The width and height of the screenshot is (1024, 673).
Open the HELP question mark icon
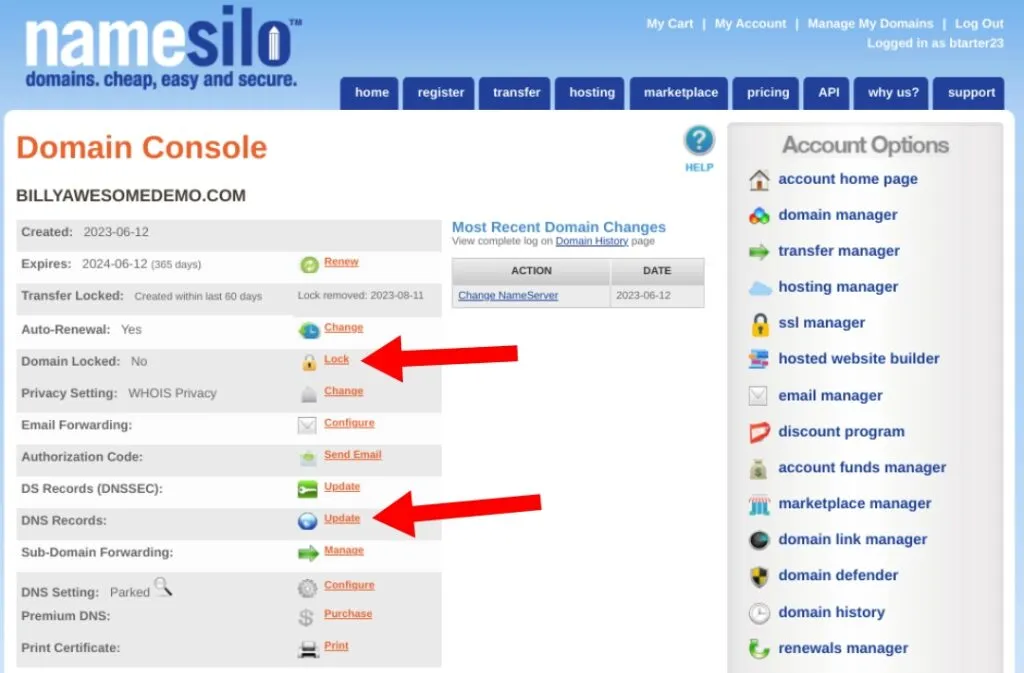tap(697, 141)
